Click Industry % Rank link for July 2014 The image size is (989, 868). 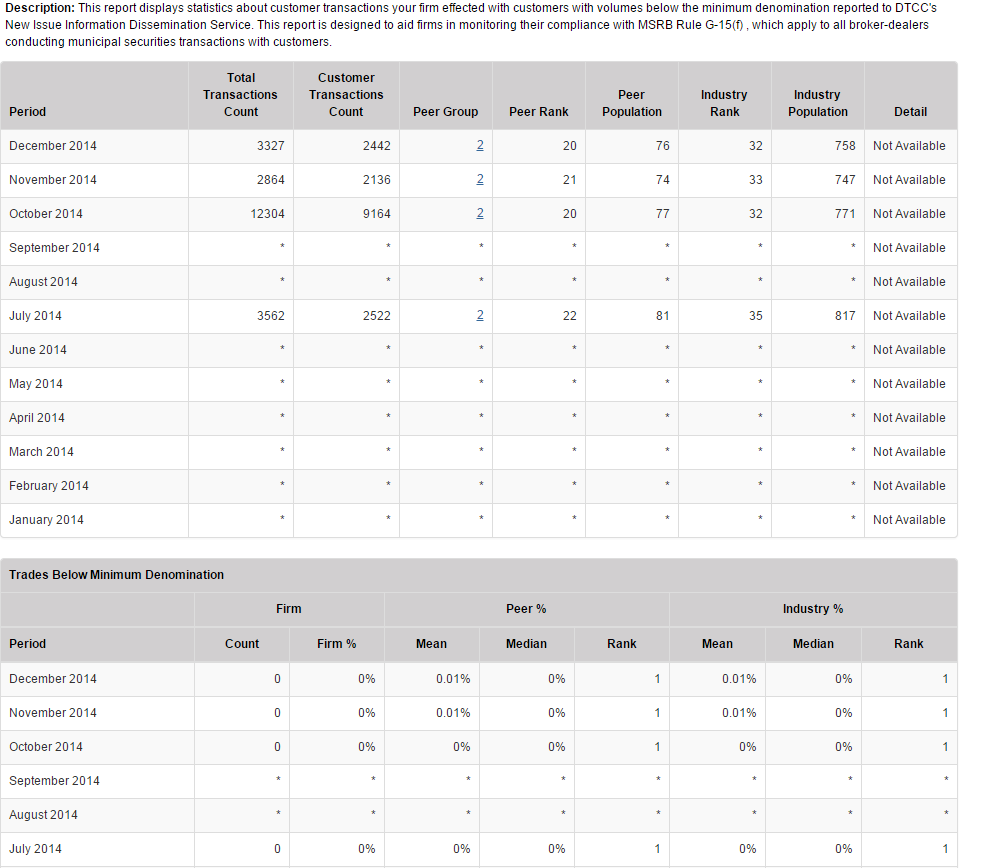coord(945,849)
